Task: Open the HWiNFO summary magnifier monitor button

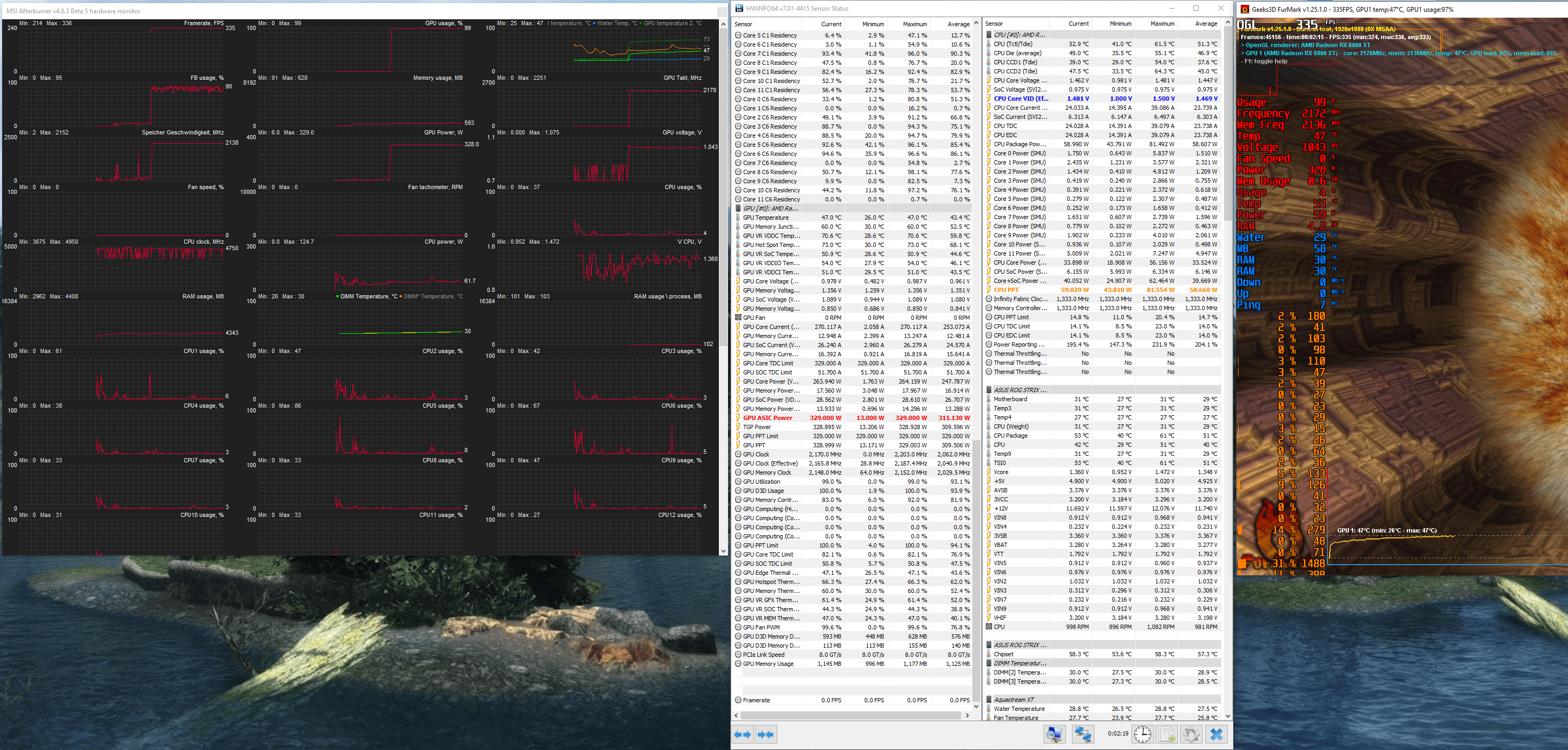Action: (1055, 735)
